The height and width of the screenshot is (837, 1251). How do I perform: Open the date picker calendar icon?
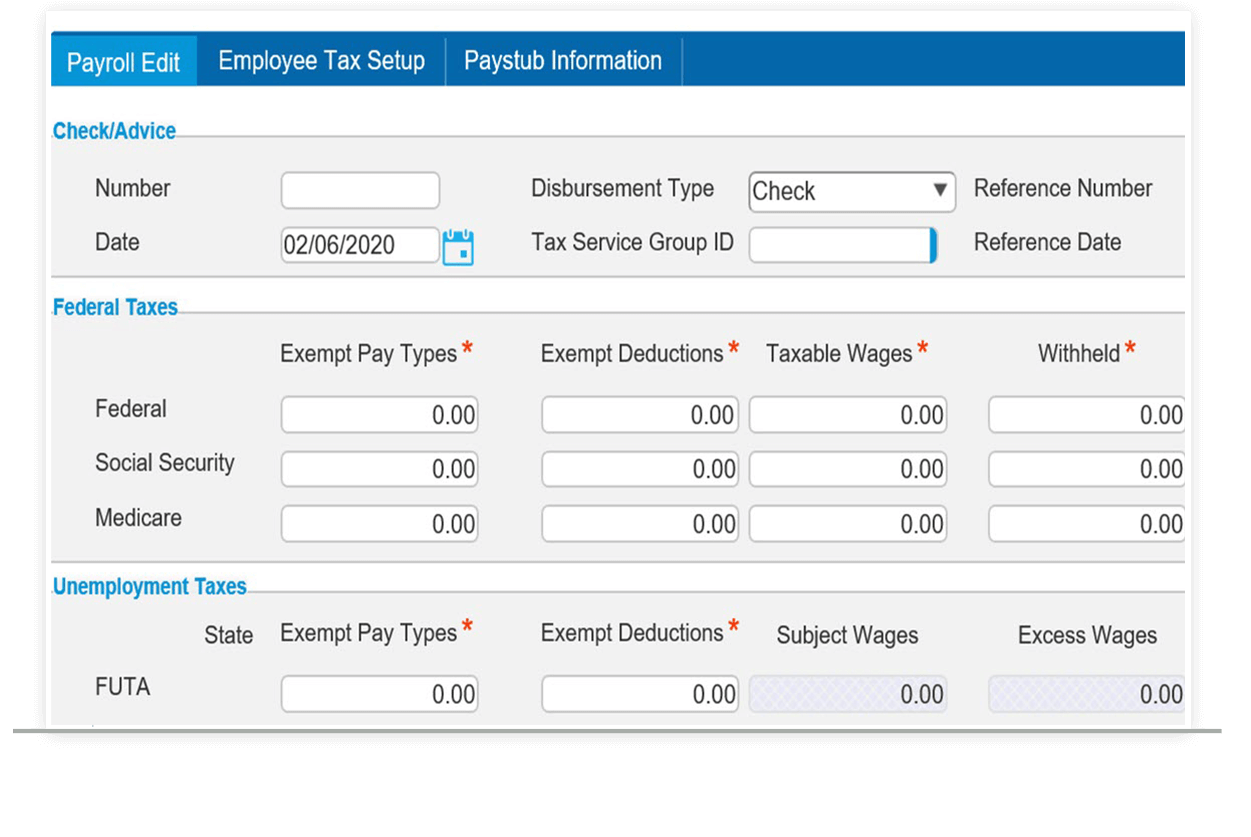coord(461,244)
